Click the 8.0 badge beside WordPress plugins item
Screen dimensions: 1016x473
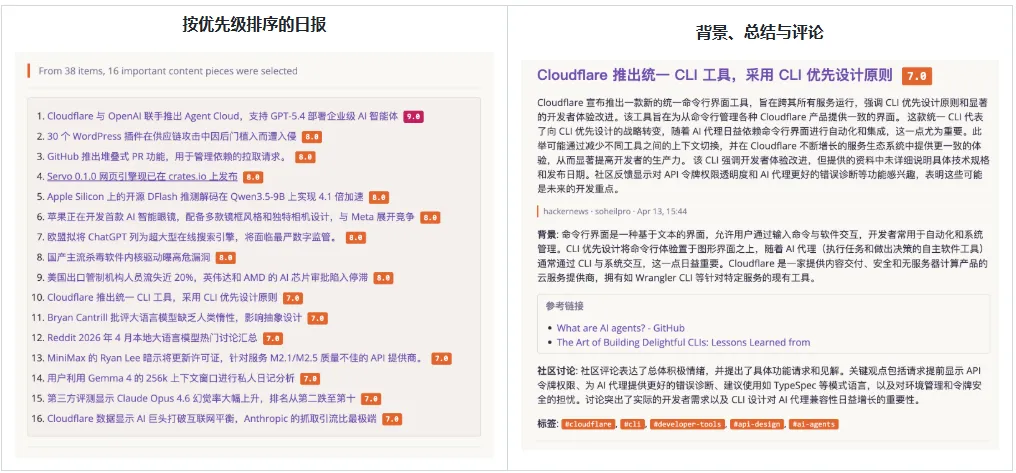pyautogui.click(x=312, y=137)
